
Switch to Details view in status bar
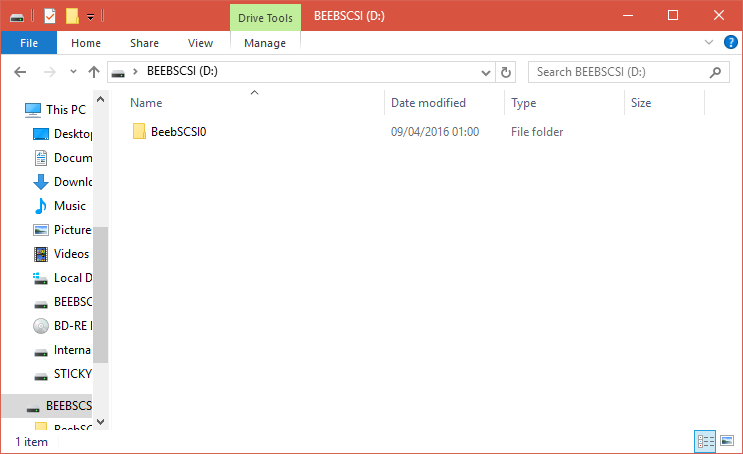705,442
